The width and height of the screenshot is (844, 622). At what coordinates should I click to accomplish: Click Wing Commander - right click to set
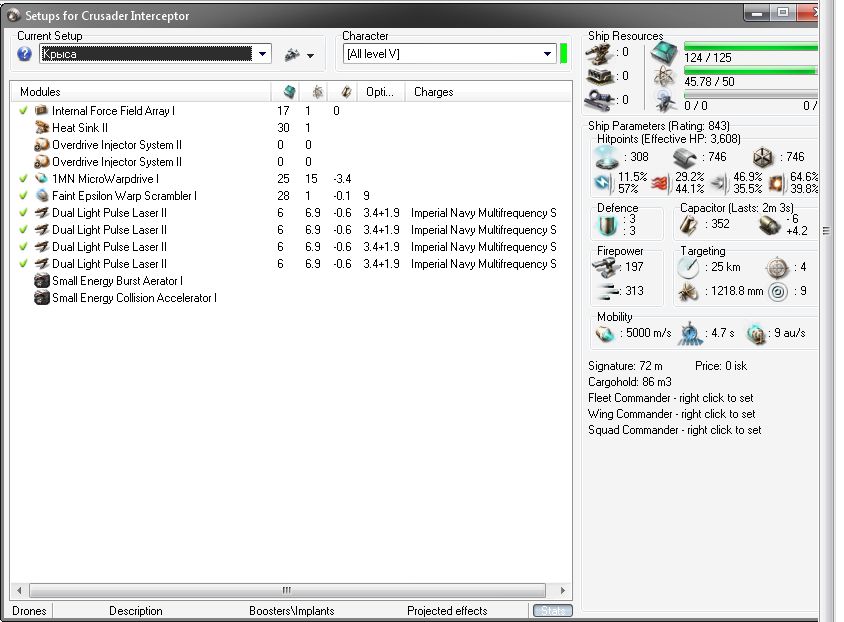pyautogui.click(x=671, y=414)
